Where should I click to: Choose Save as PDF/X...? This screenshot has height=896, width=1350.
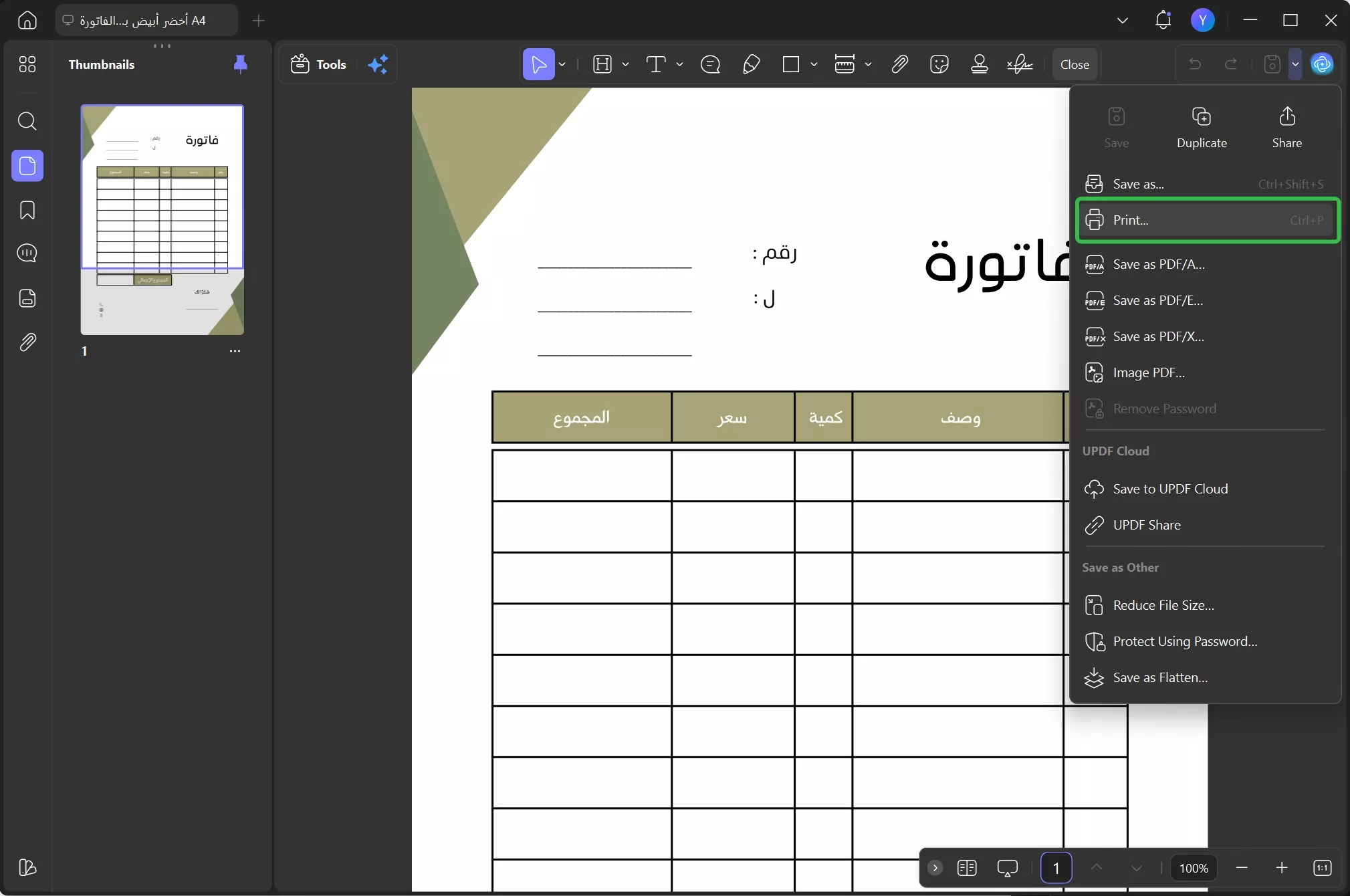1205,336
